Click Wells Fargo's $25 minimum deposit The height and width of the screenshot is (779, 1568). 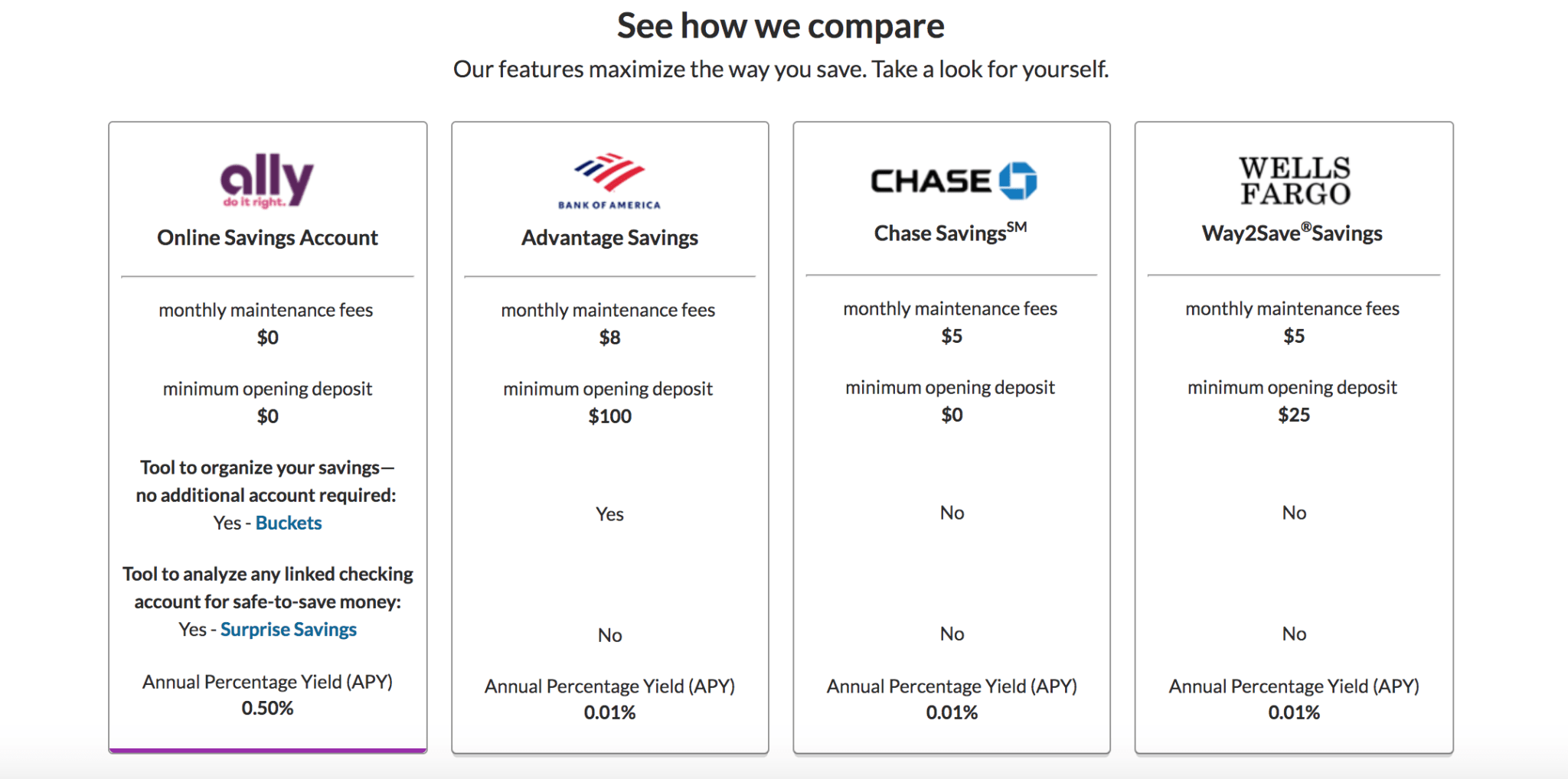1294,415
